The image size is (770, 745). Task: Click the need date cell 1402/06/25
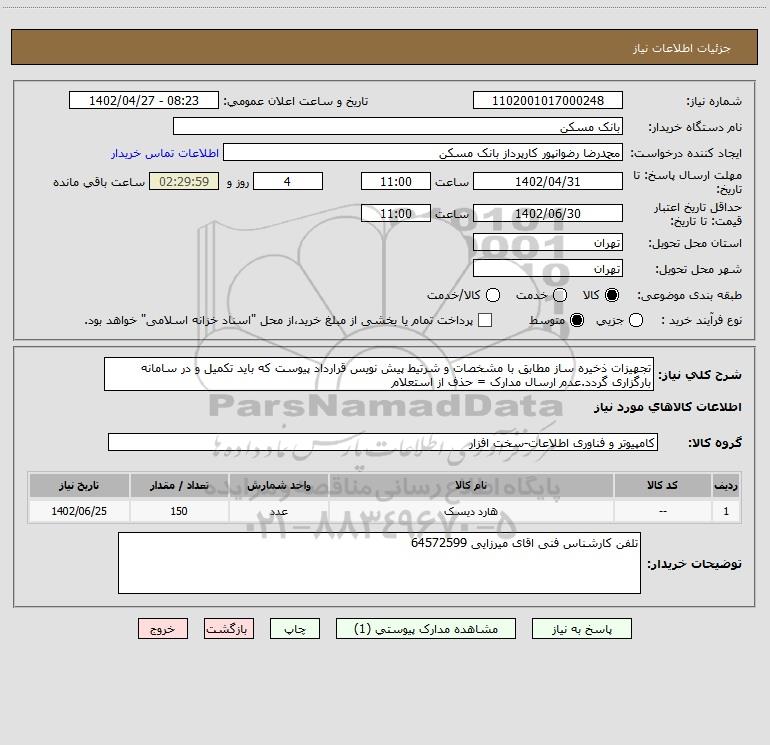(79, 511)
